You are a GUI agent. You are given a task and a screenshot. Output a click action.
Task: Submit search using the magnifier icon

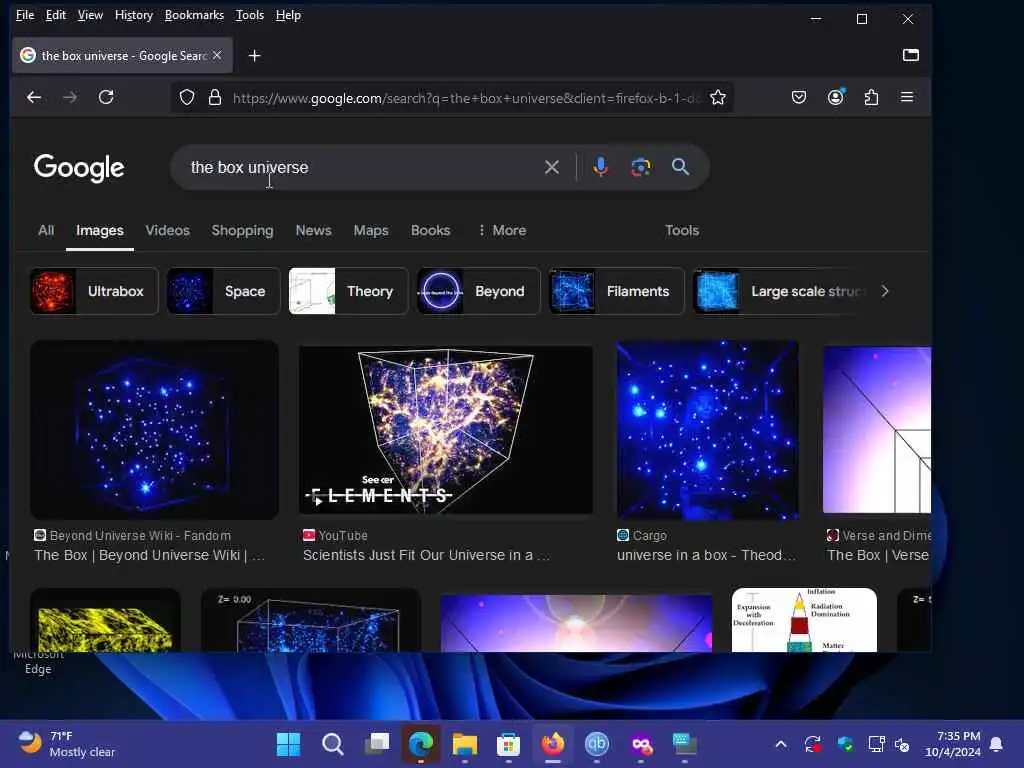tap(680, 167)
